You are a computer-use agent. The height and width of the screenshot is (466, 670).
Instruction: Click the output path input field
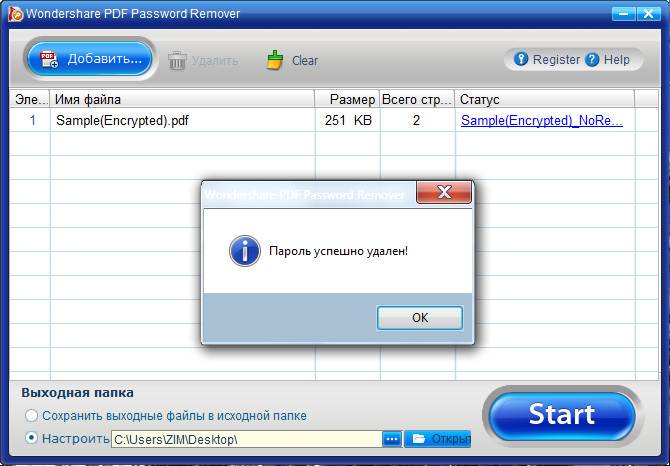(x=247, y=439)
